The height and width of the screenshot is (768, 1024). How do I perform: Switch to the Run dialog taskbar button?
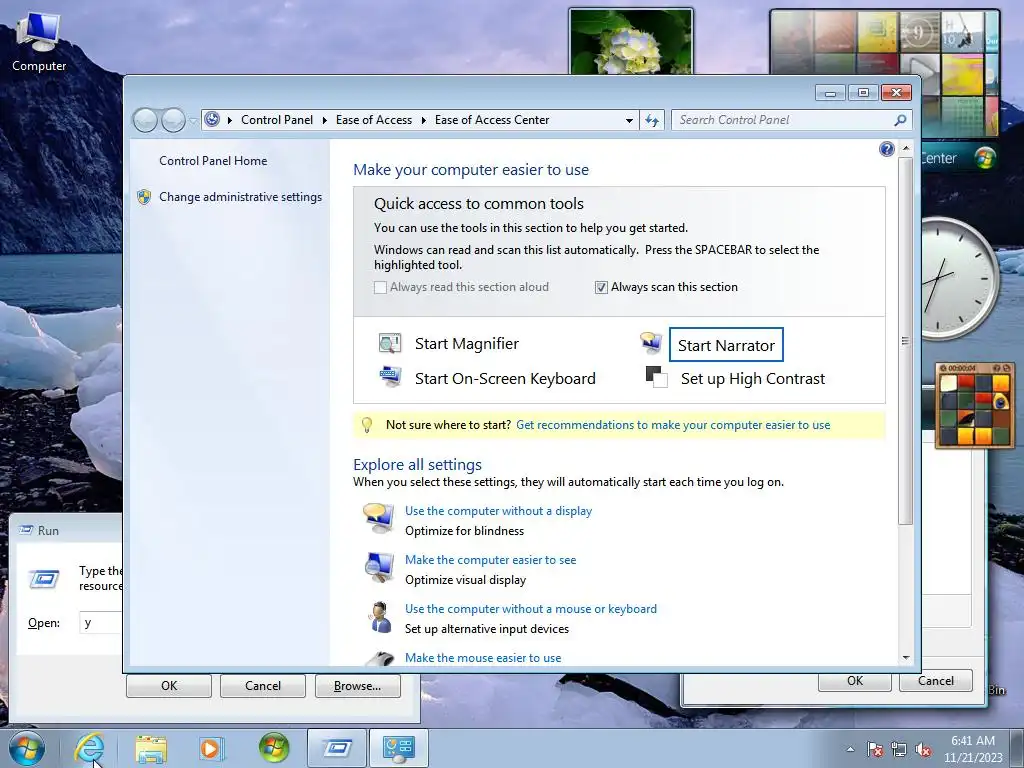click(x=337, y=748)
